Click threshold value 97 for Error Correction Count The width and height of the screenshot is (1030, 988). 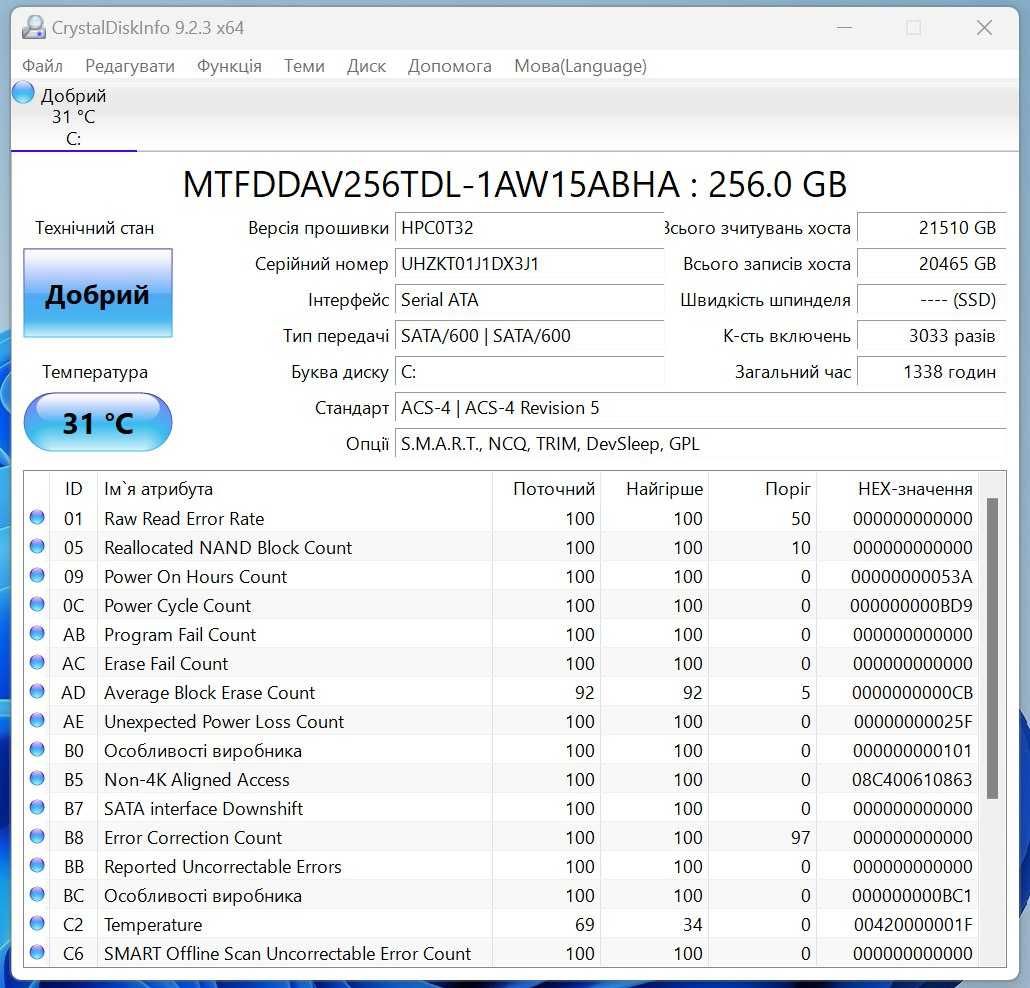click(800, 838)
